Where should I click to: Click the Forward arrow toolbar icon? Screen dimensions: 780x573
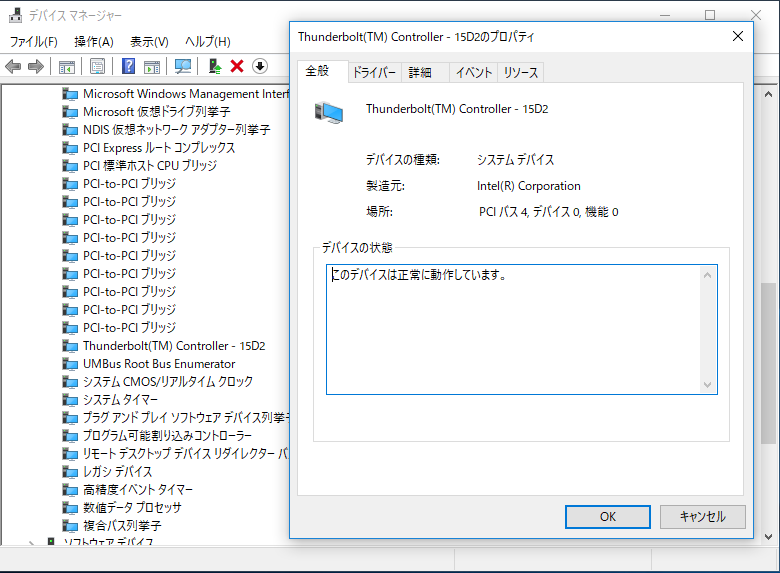tap(36, 66)
